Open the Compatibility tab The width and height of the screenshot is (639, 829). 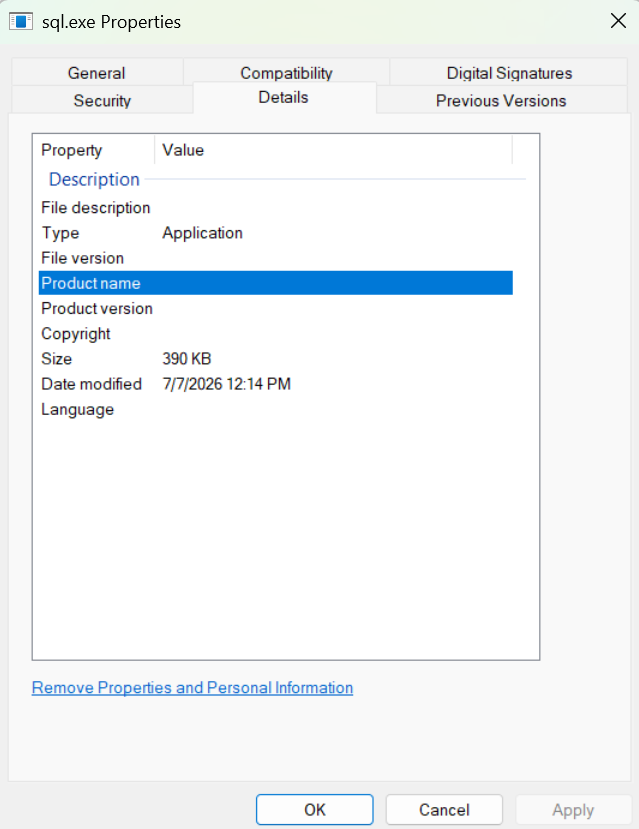click(286, 71)
